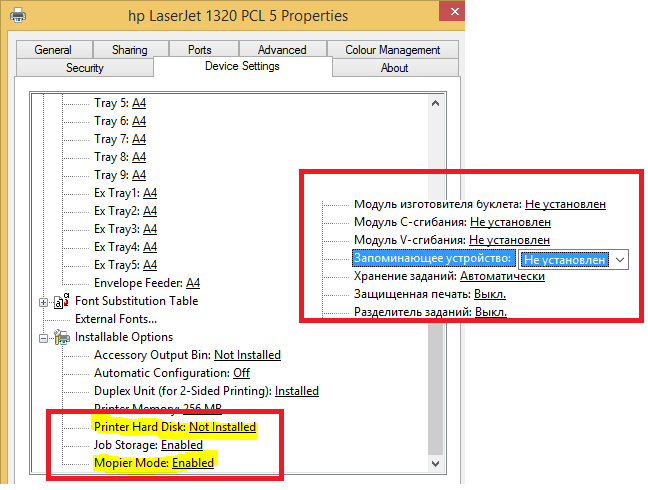Open the General tab
This screenshot has width=648, height=490.
point(54,50)
